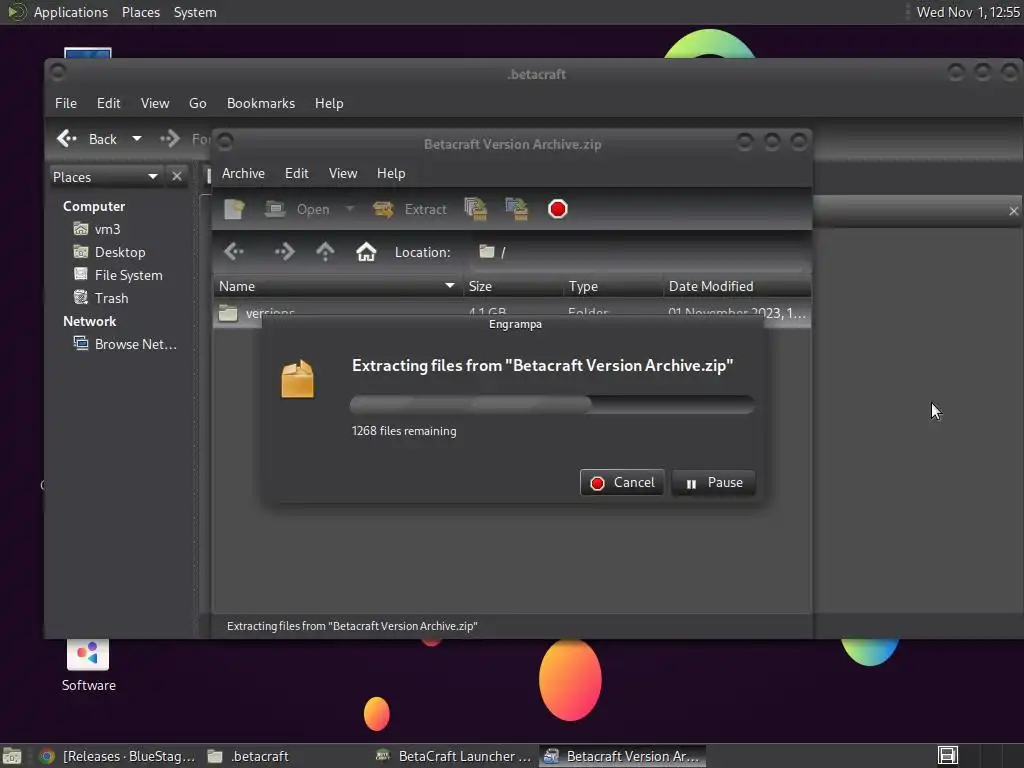
Task: Click the extraction progress bar
Action: (552, 404)
